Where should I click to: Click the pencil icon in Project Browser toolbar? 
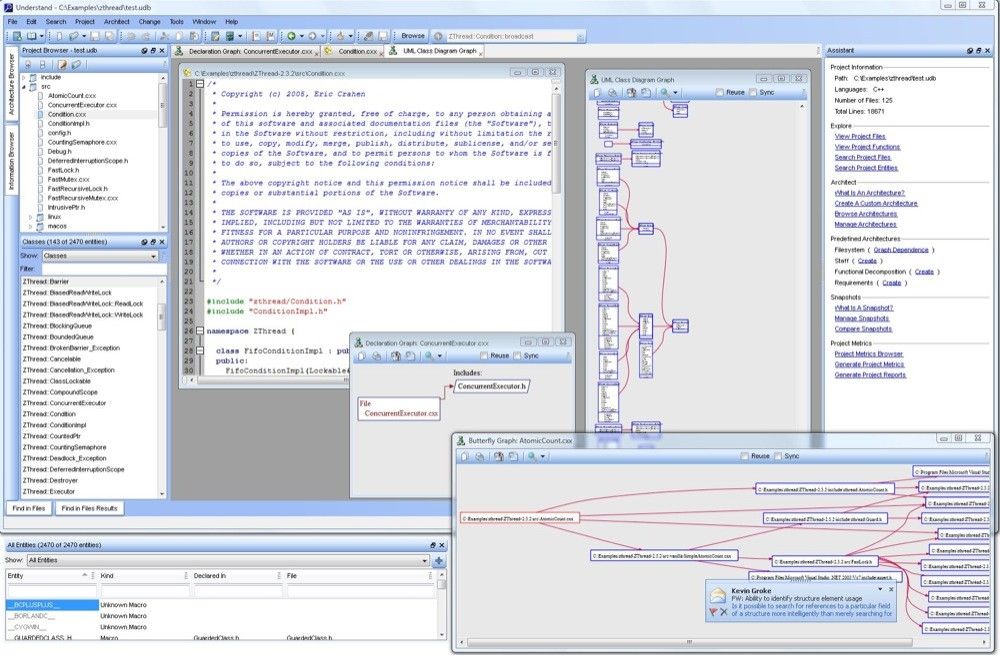61,64
